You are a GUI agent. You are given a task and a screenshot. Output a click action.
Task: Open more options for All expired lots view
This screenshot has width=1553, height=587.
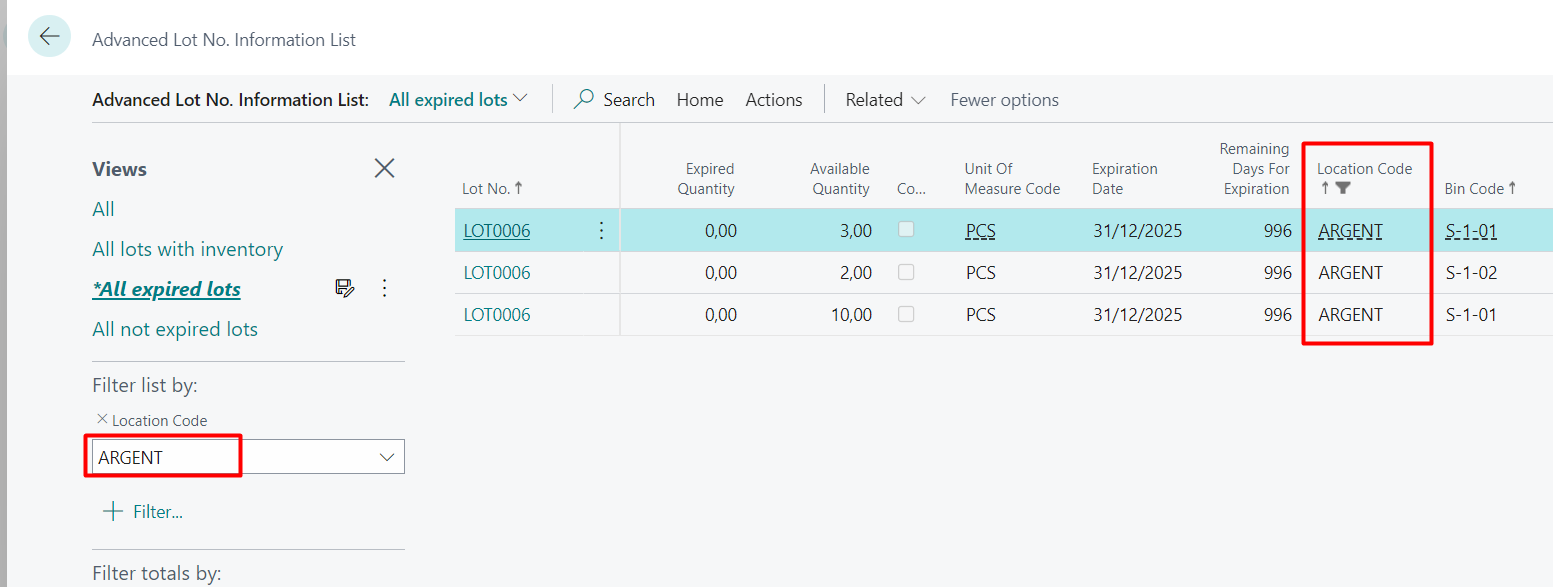coord(385,289)
